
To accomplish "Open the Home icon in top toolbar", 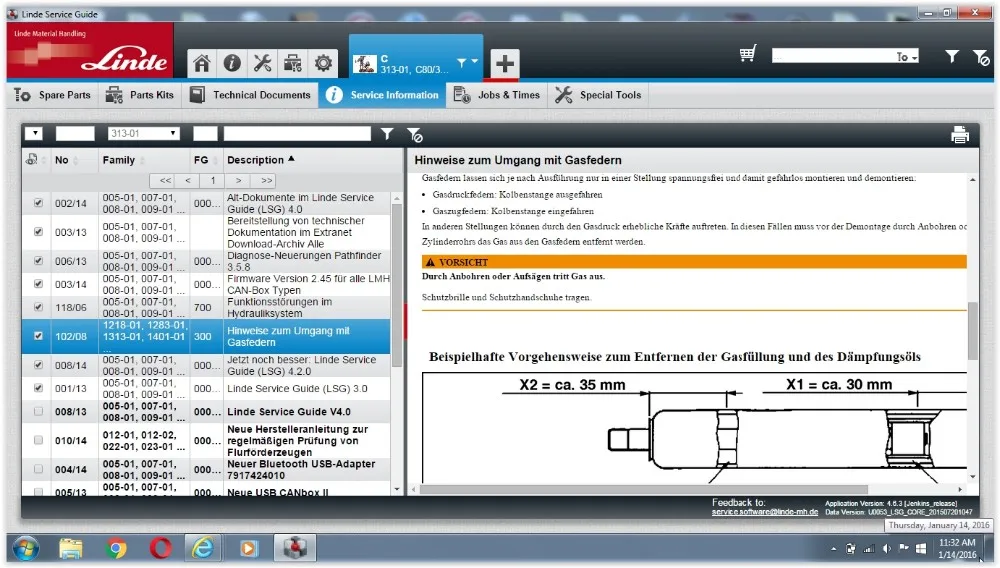I will (202, 63).
